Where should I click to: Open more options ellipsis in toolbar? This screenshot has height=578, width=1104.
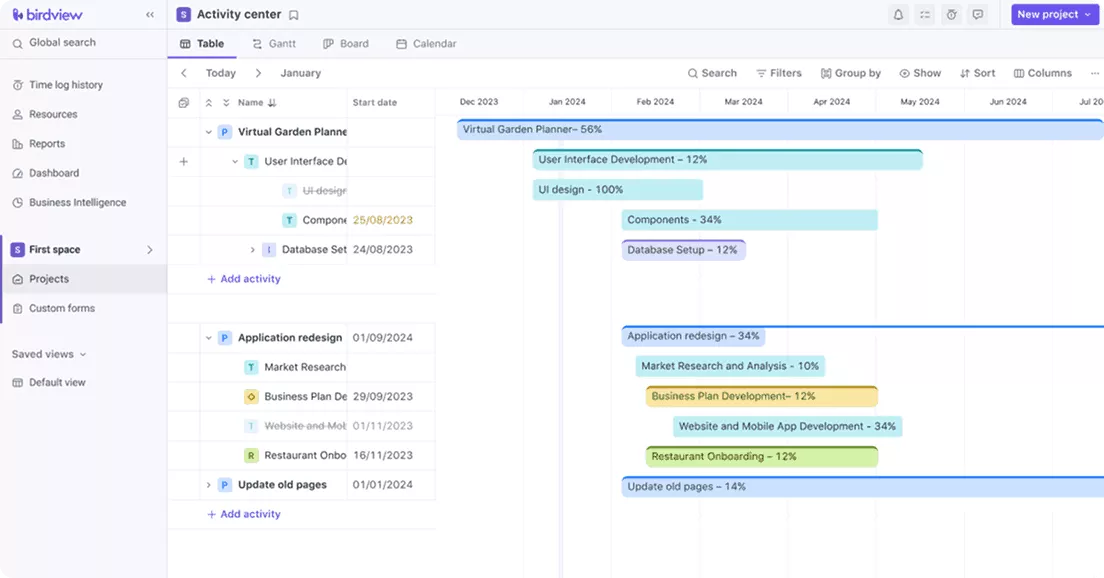pyautogui.click(x=1094, y=73)
